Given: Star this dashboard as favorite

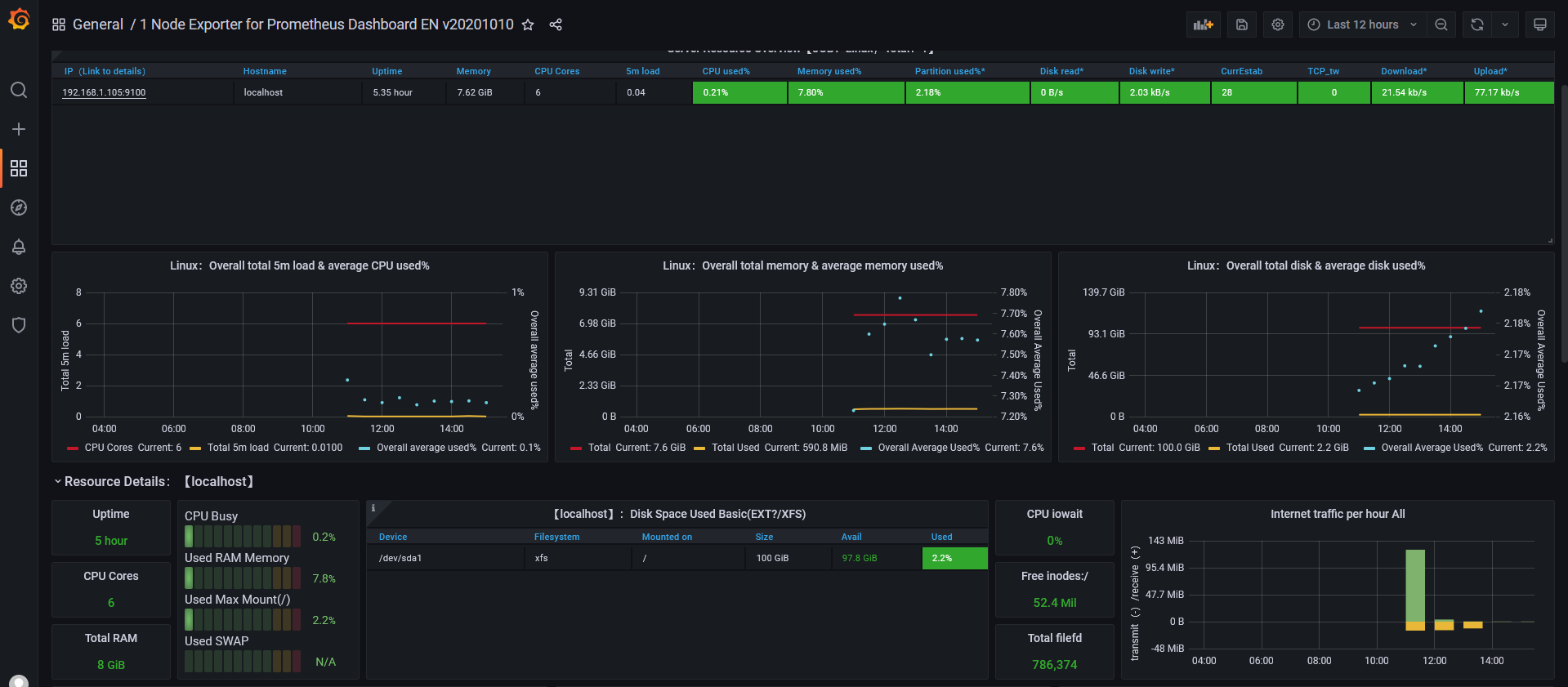Looking at the screenshot, I should pyautogui.click(x=528, y=25).
